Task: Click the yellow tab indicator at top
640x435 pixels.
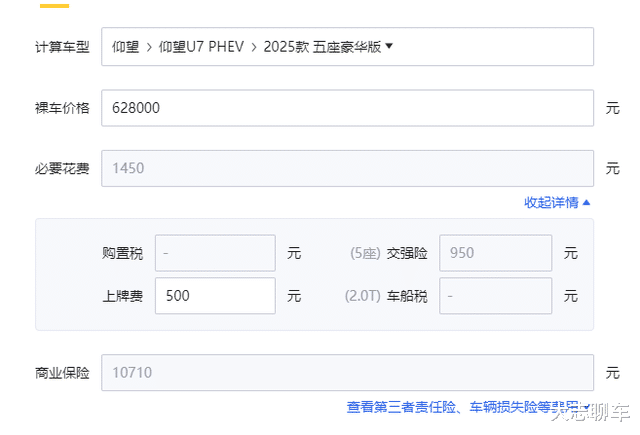Action: pos(53,4)
